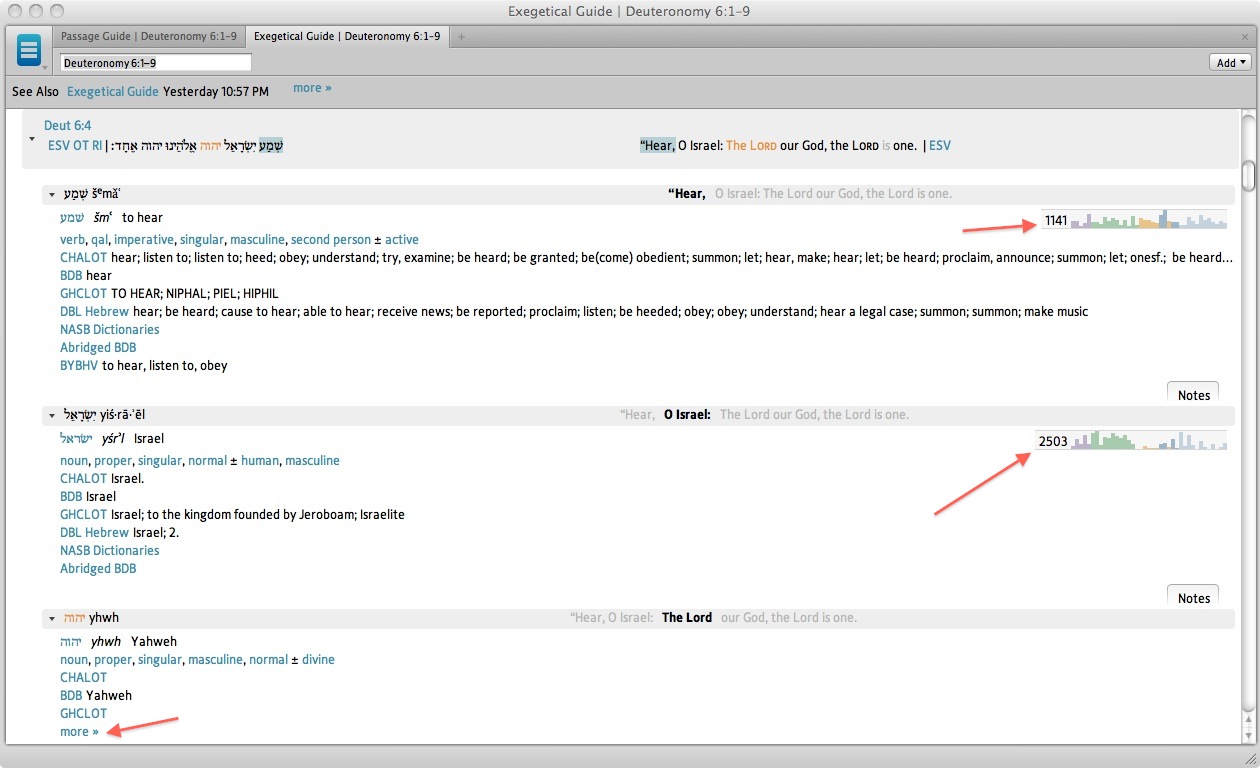This screenshot has width=1260, height=768.
Task: Click the vertical scrollbar thumb
Action: click(x=1247, y=175)
